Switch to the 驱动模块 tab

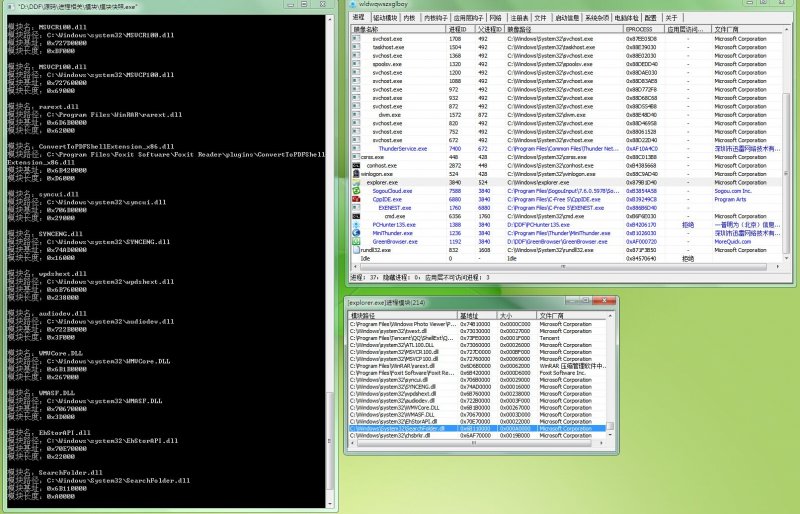click(x=385, y=18)
